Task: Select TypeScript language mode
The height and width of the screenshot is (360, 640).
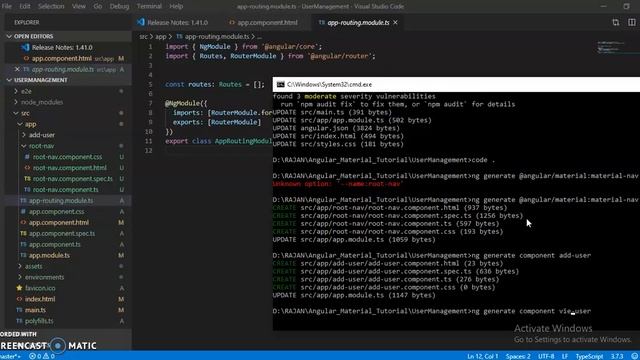Action: 589,356
